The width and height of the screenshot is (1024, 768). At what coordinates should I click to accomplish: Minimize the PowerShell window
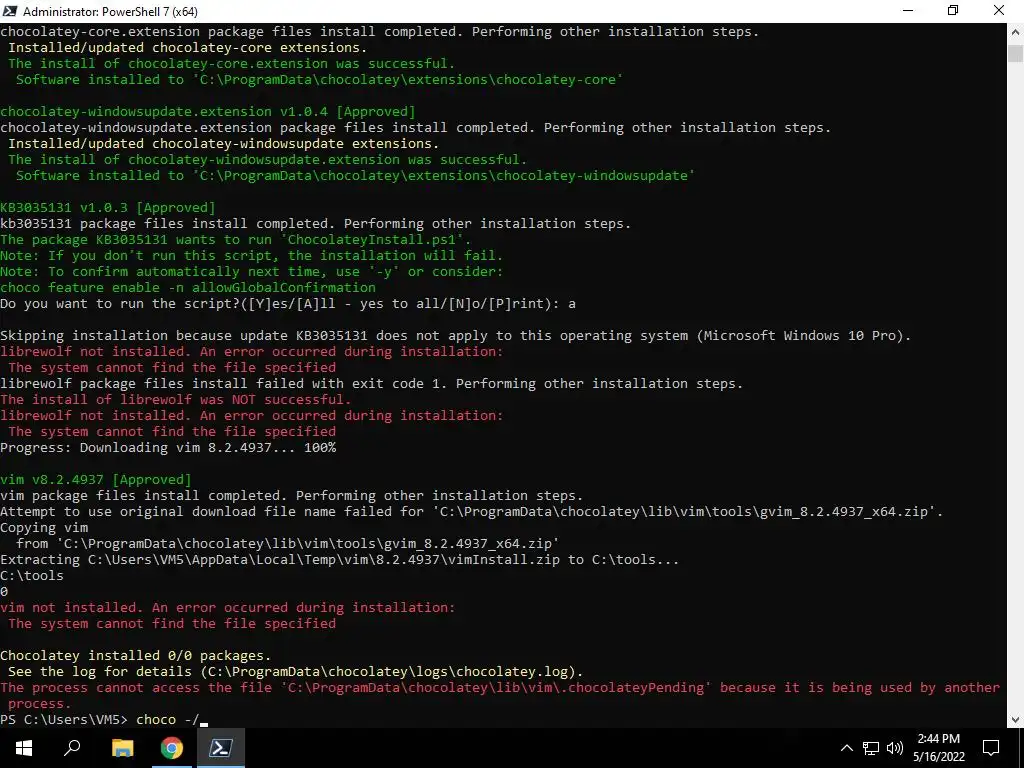coord(908,11)
